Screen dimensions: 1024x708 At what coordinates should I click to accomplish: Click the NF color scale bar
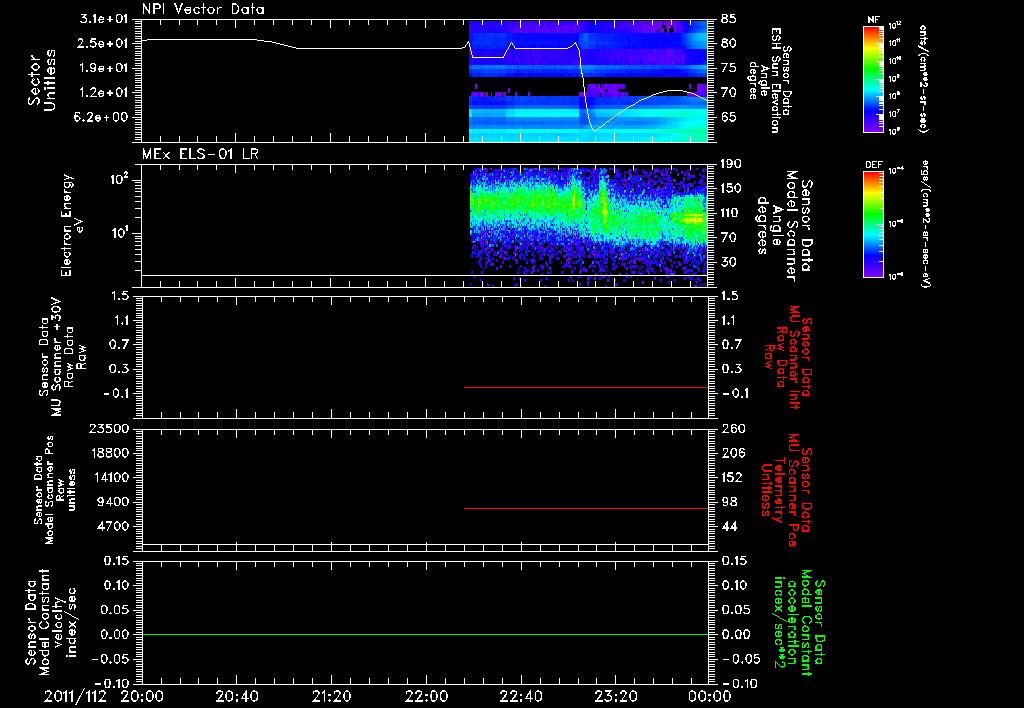click(x=874, y=79)
